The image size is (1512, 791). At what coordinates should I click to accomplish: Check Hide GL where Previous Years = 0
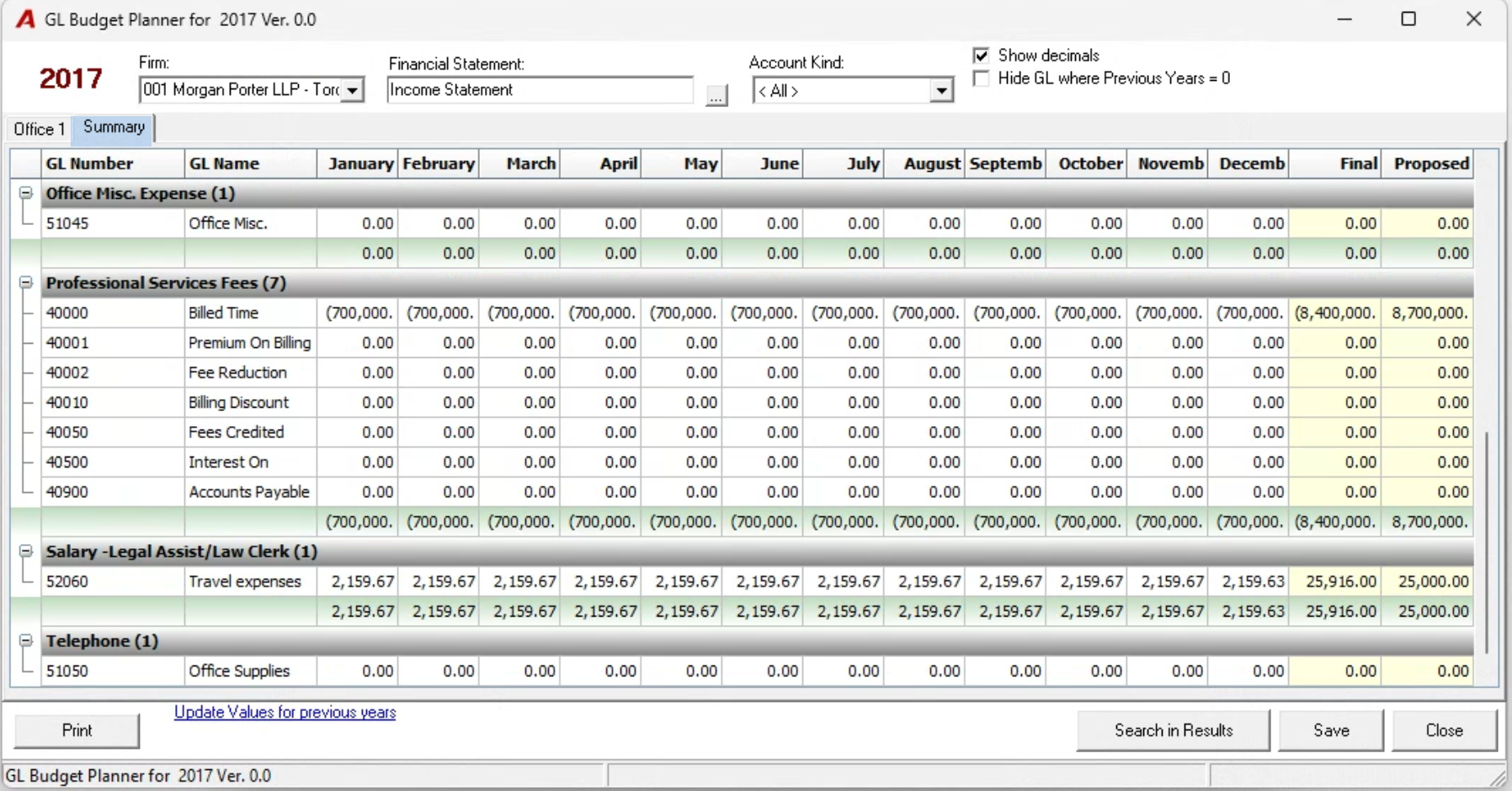[x=981, y=78]
